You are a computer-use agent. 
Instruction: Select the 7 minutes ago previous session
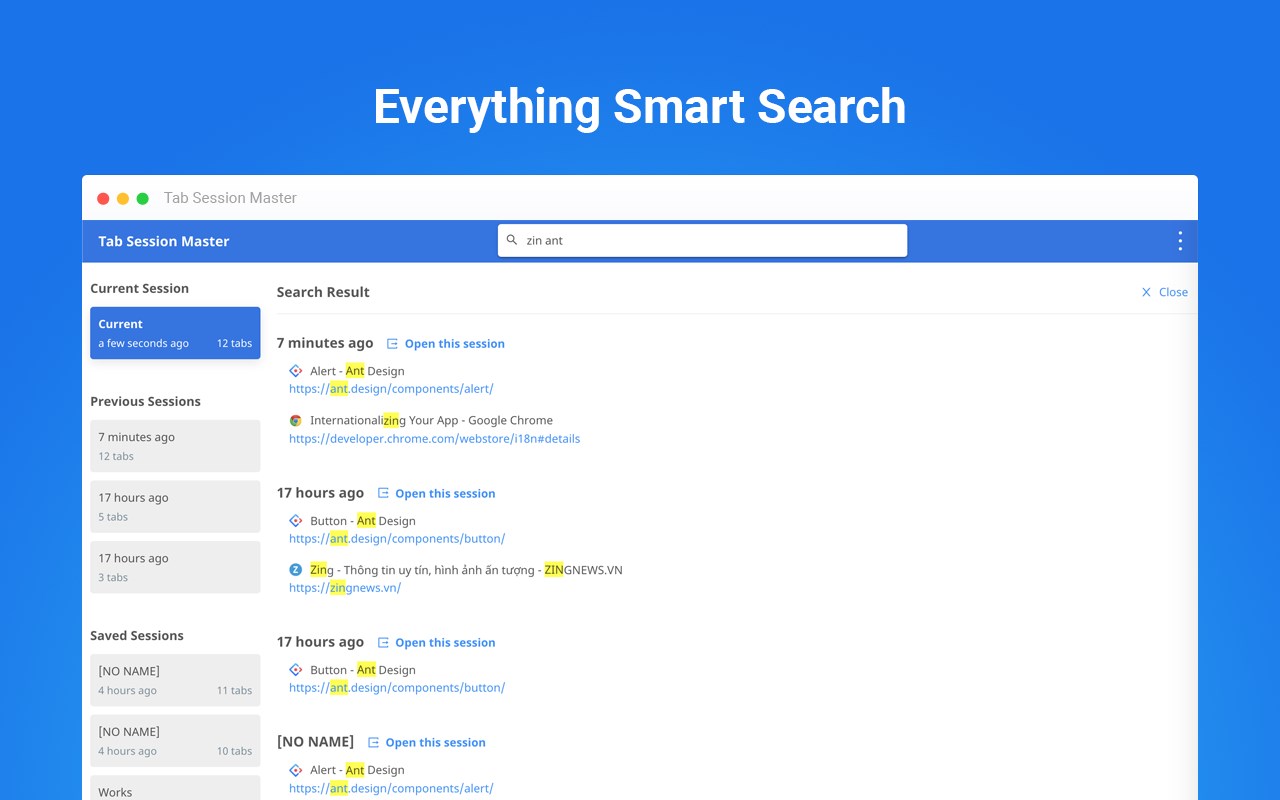[175, 446]
